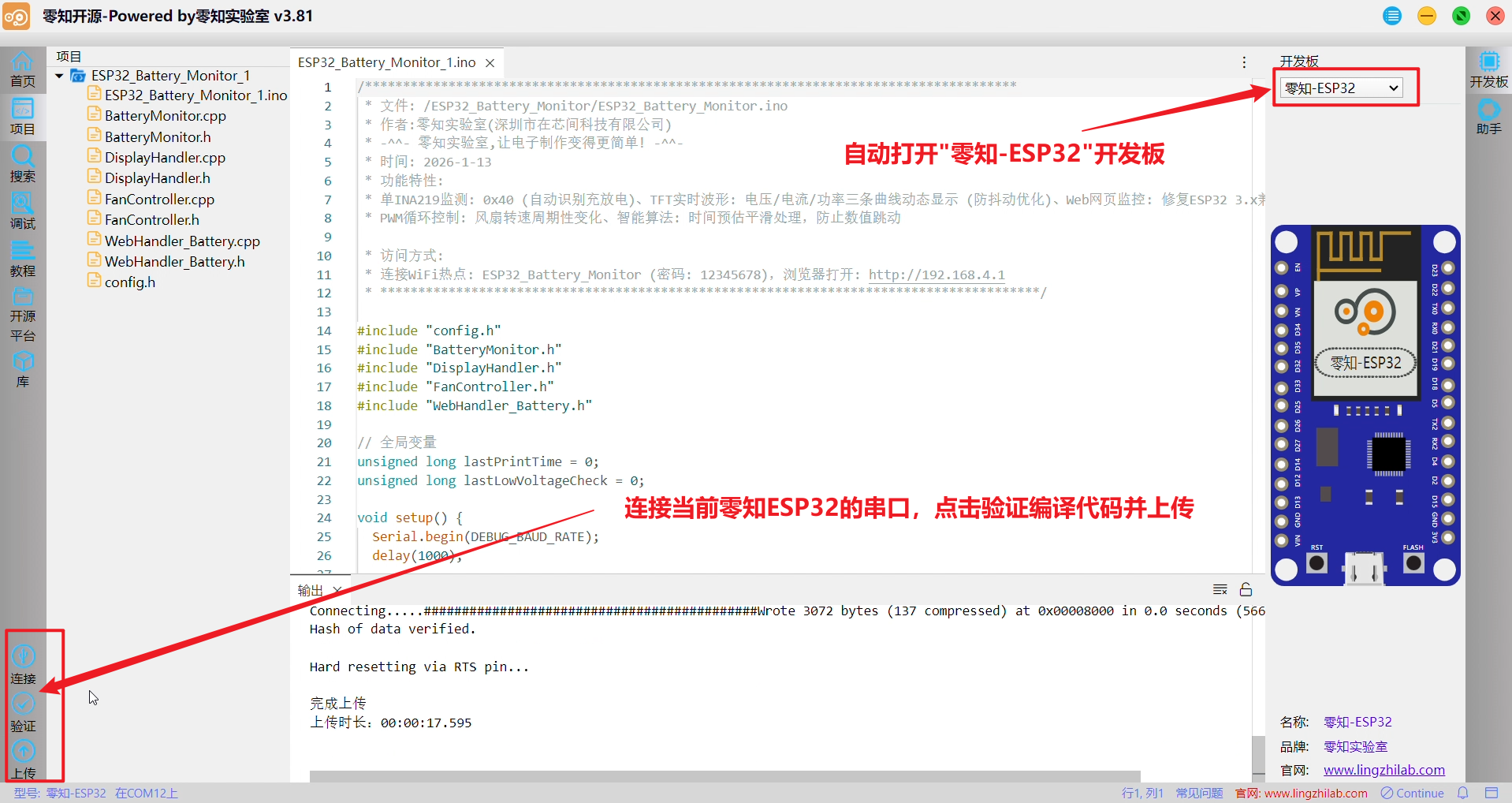Collapse the ESP32_Battery_Monitor_1 project folder
Image resolution: width=1512 pixels, height=803 pixels.
click(59, 76)
